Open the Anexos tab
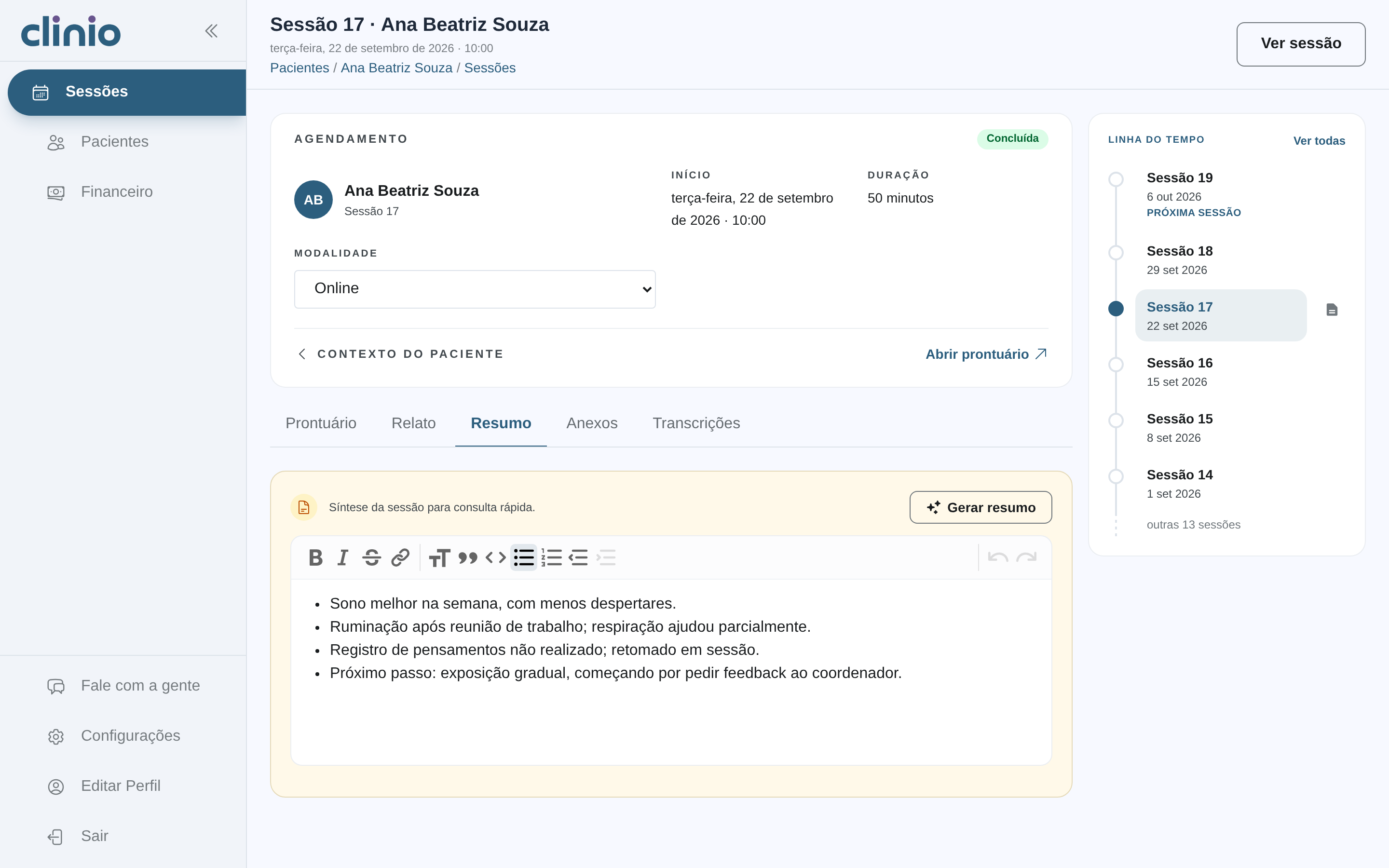 (x=592, y=423)
